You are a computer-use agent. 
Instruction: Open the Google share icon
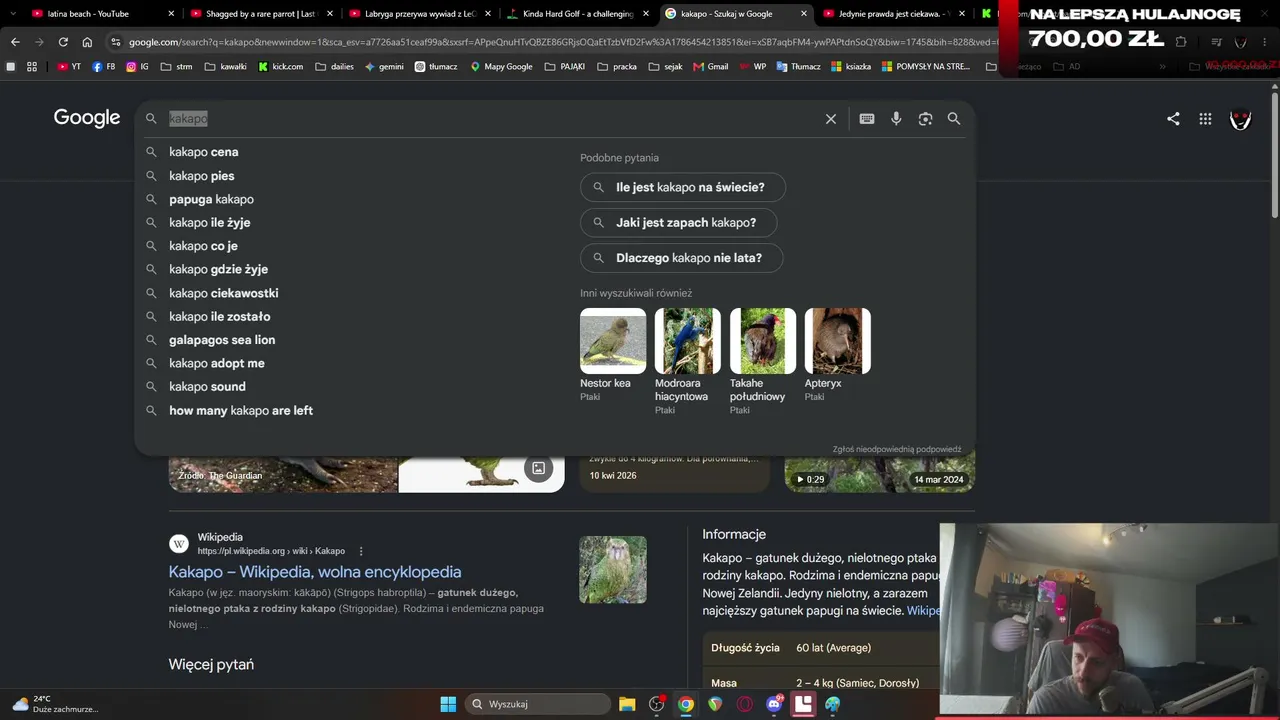coord(1173,119)
